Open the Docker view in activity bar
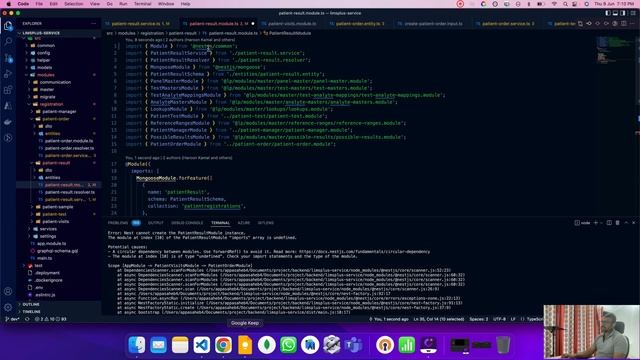 point(8,122)
